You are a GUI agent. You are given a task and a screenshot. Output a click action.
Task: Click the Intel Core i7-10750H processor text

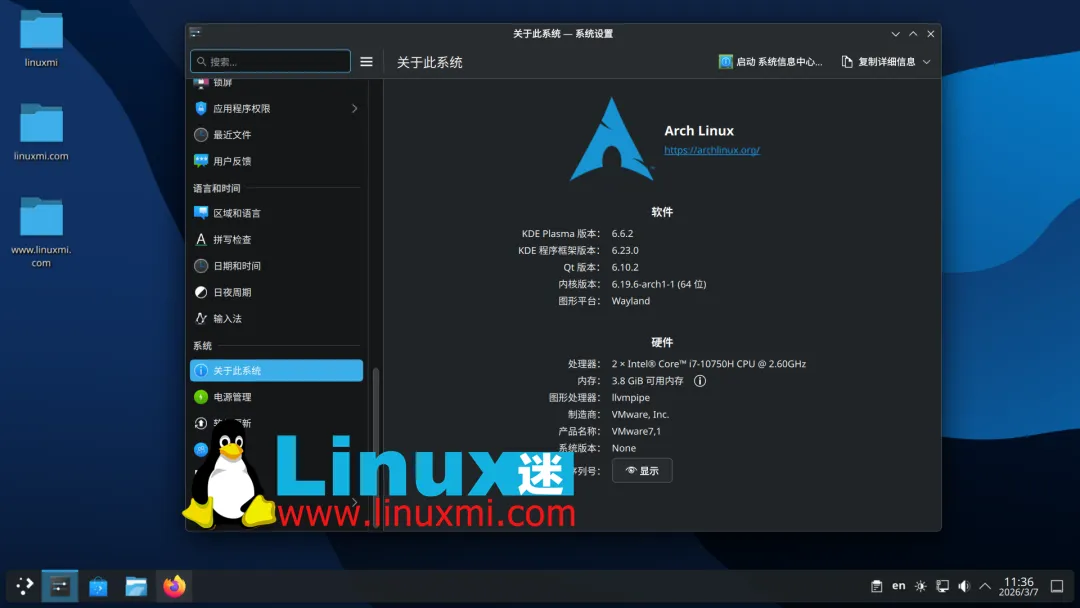pyautogui.click(x=708, y=364)
